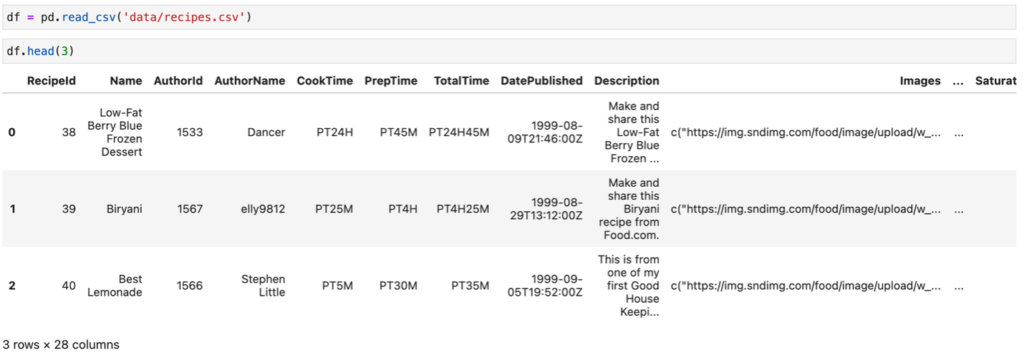Click the PrepTime column header
1024x363 pixels.
(391, 81)
